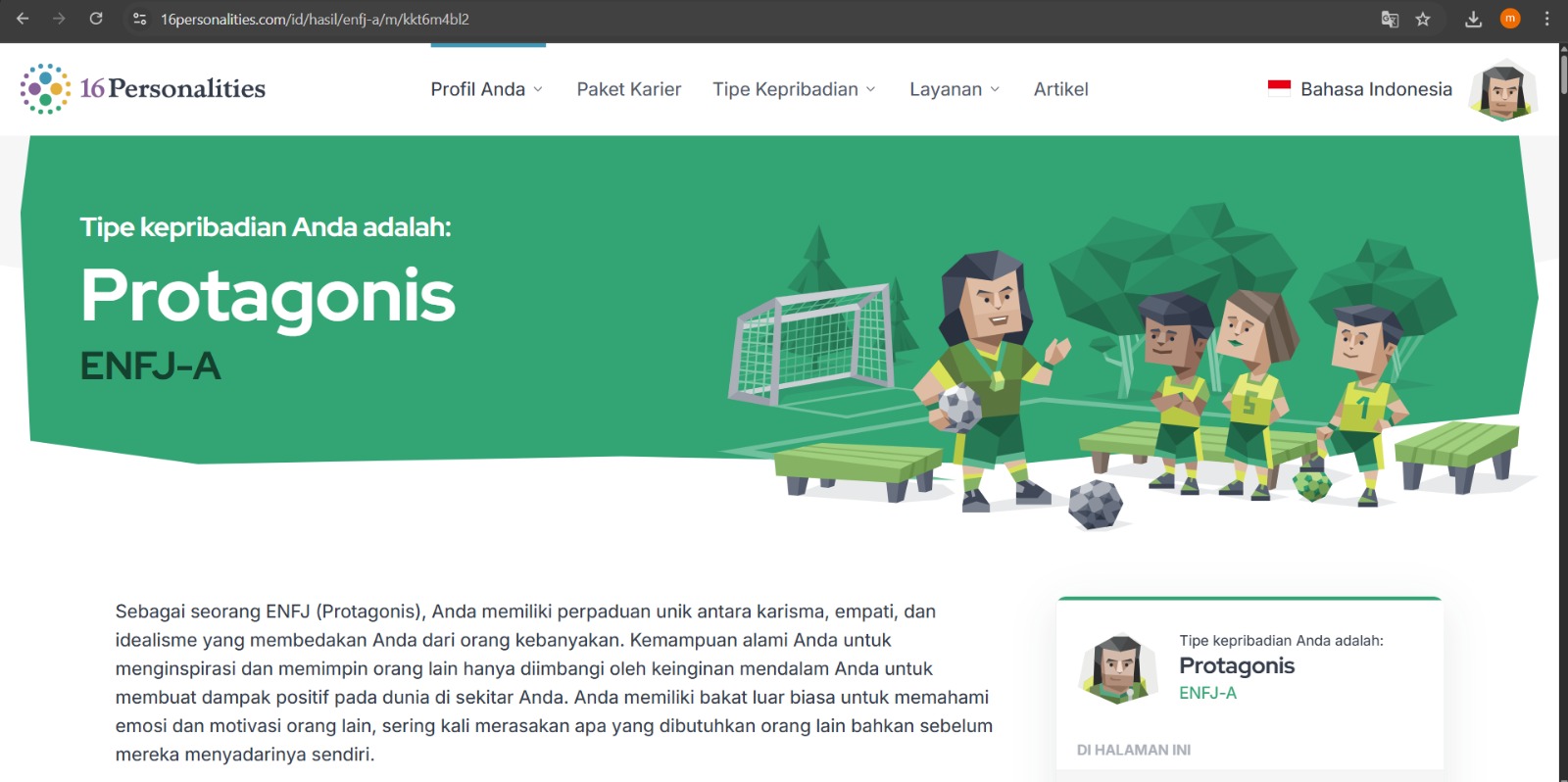
Task: Click the user avatar in header
Action: (1503, 90)
